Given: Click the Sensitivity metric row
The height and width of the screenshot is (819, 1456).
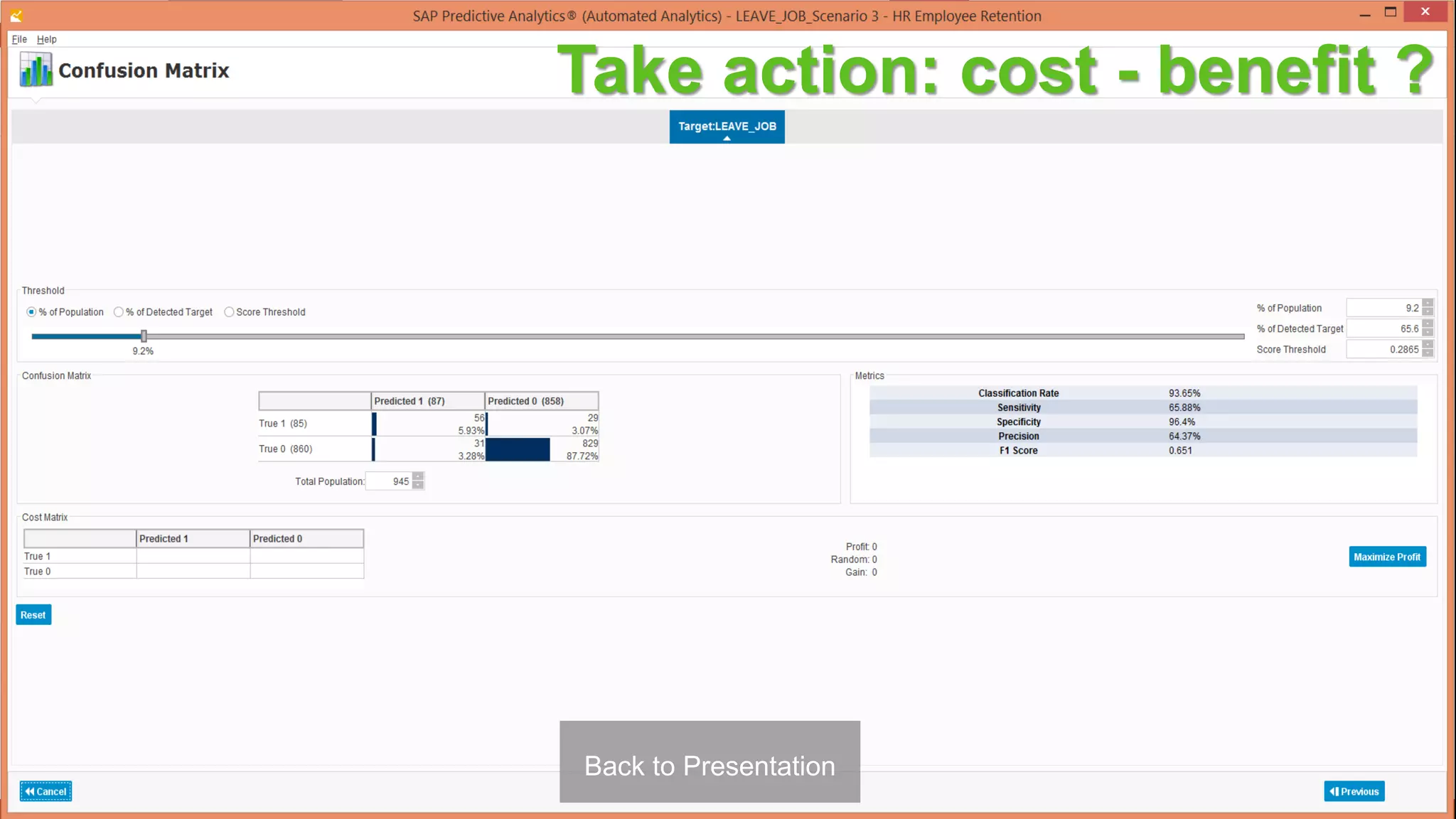Looking at the screenshot, I should coord(1143,407).
